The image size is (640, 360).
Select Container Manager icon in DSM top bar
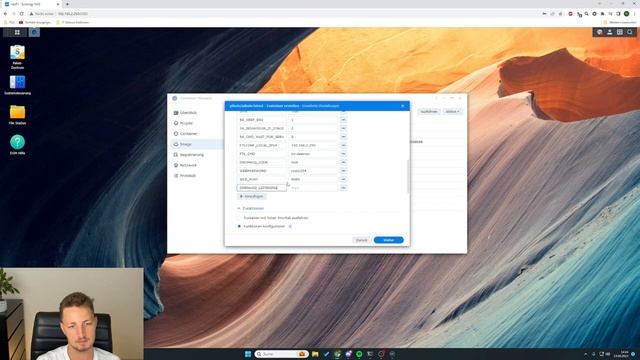click(x=34, y=32)
